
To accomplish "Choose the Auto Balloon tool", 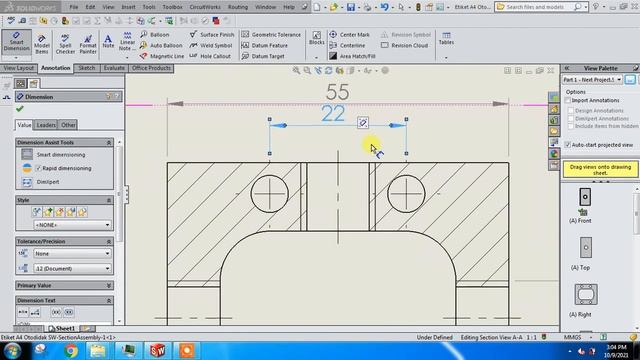I will [161, 45].
